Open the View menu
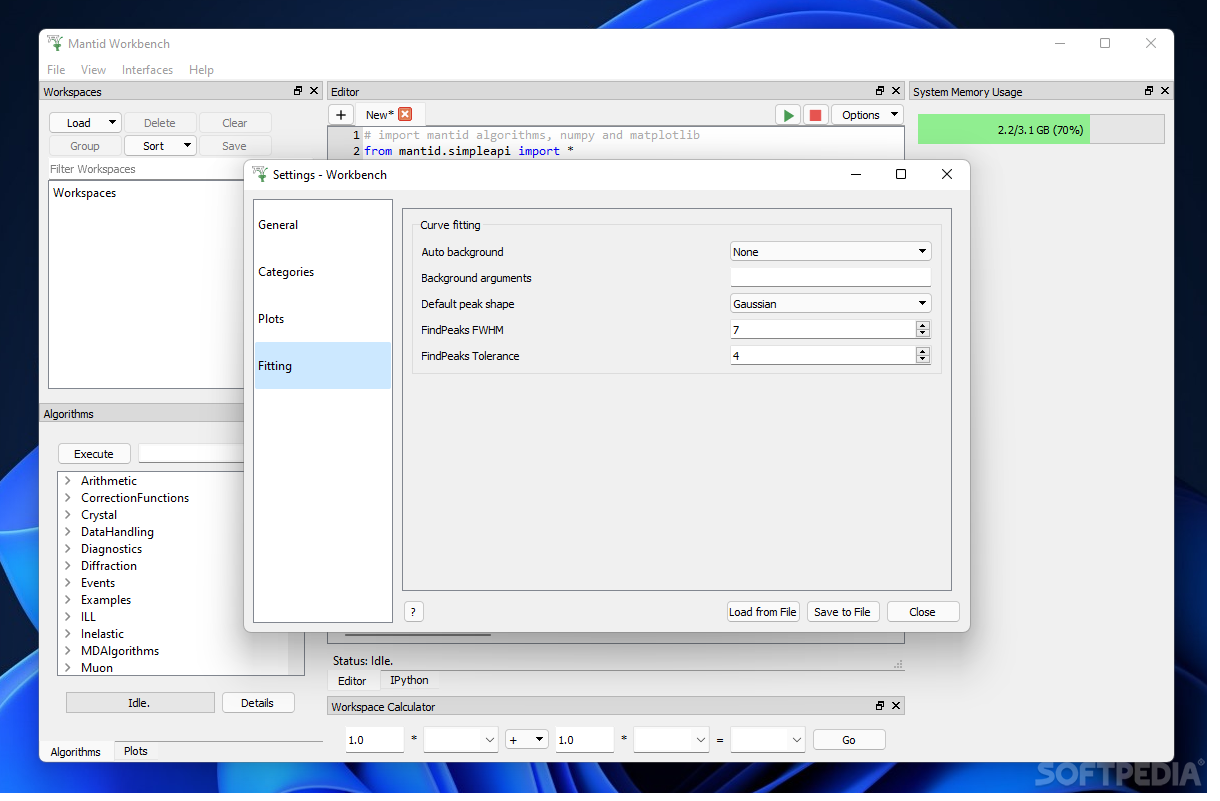The height and width of the screenshot is (801, 1220). click(93, 70)
